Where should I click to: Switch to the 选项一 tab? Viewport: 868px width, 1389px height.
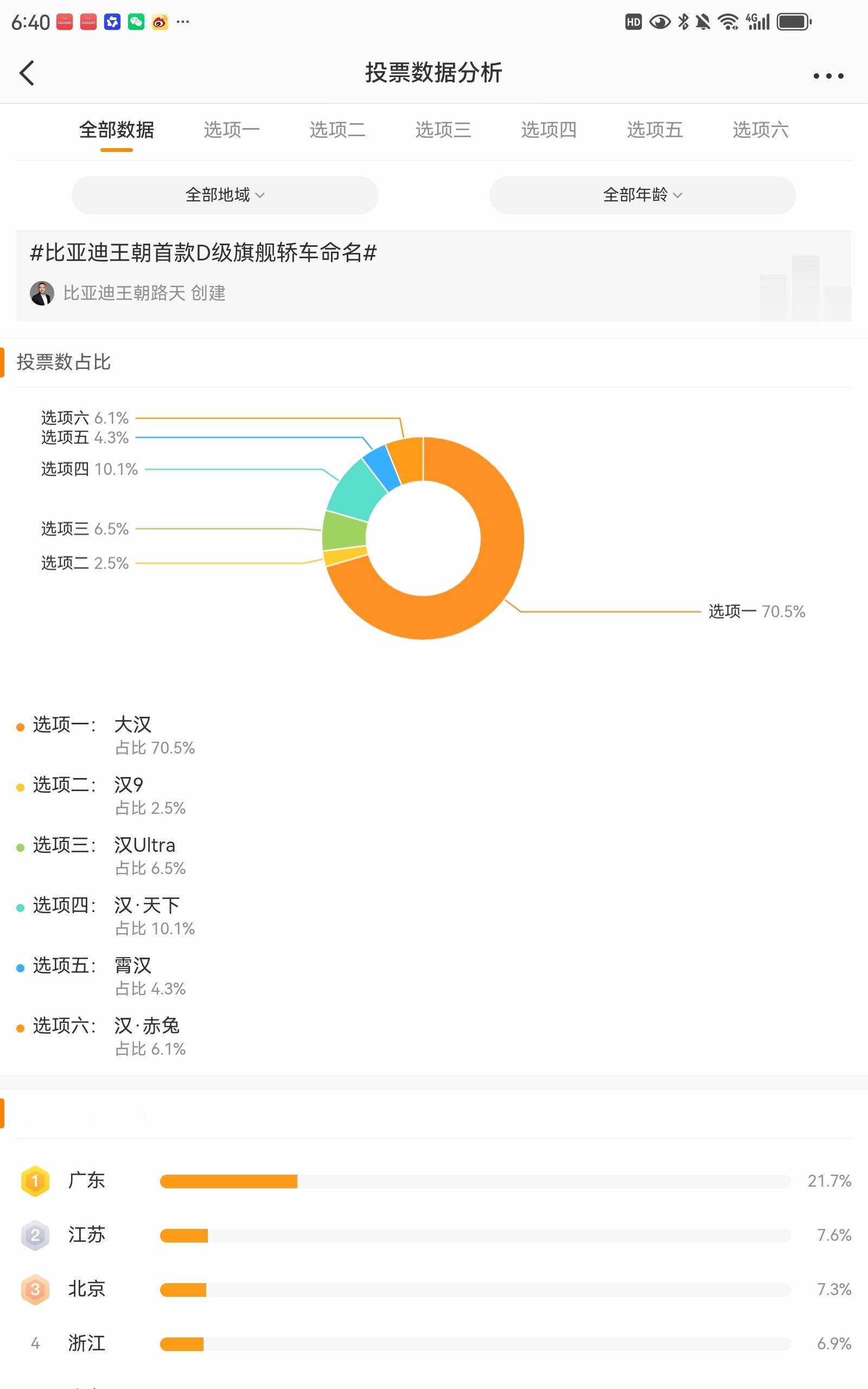(231, 130)
